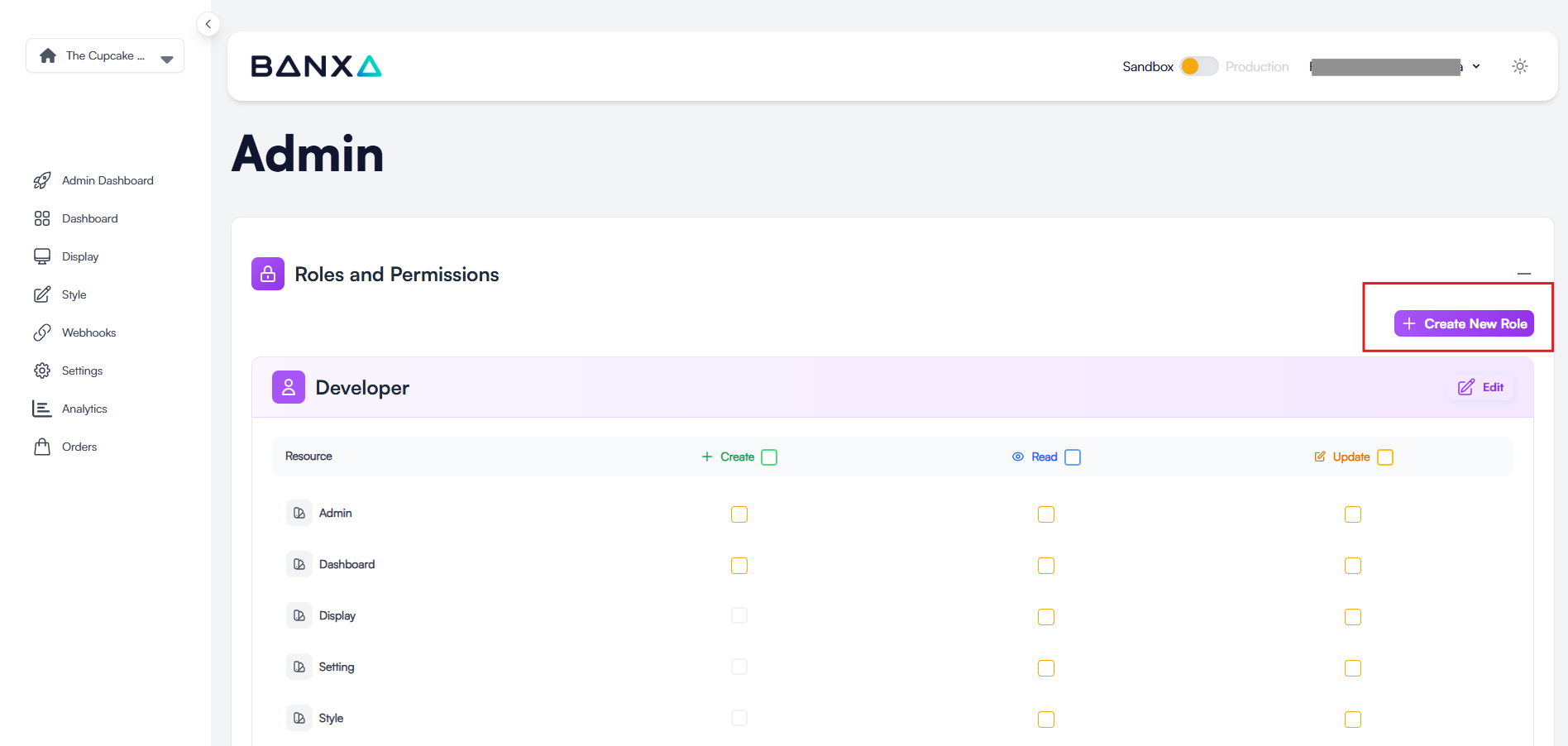Enable Update permission for Setting
The height and width of the screenshot is (746, 1568).
click(x=1353, y=668)
